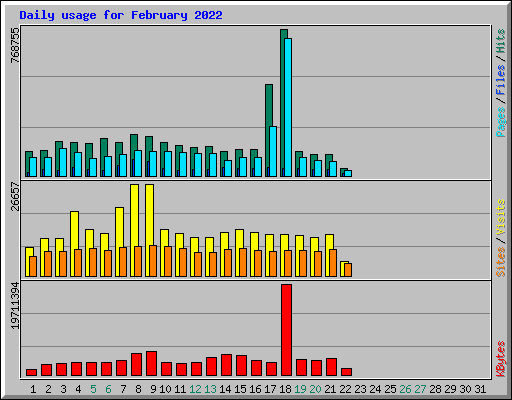This screenshot has width=512, height=400.
Task: Click the 19711394 axis value
Action: coord(15,306)
